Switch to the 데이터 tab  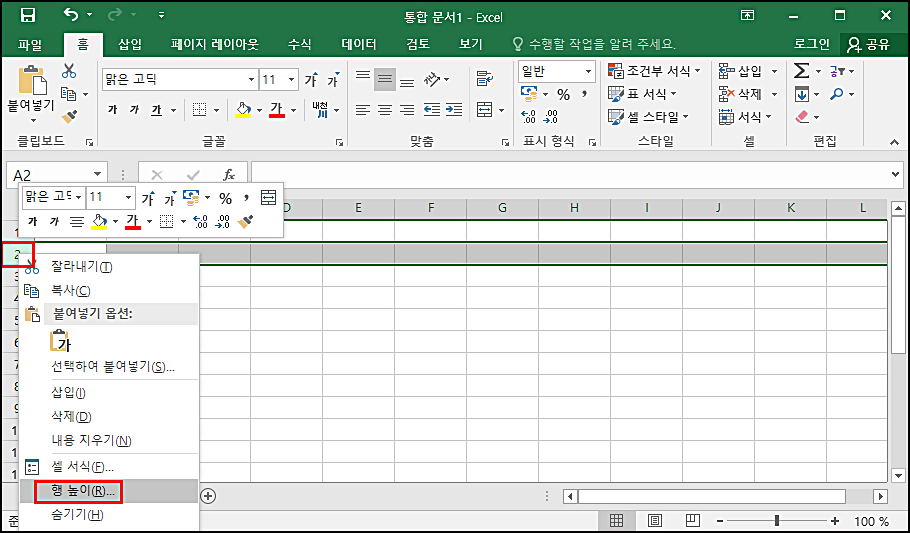point(359,44)
